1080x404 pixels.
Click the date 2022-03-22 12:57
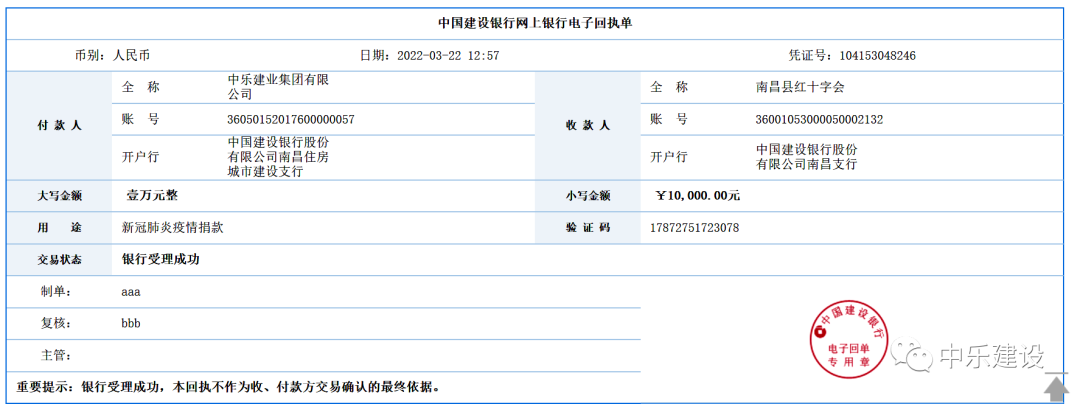point(449,56)
